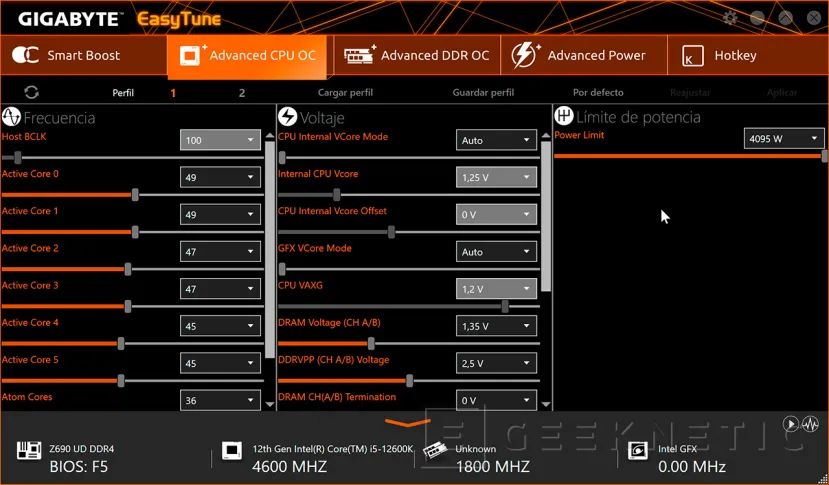Click the DDRVPP Voltage slider handle

tap(410, 380)
